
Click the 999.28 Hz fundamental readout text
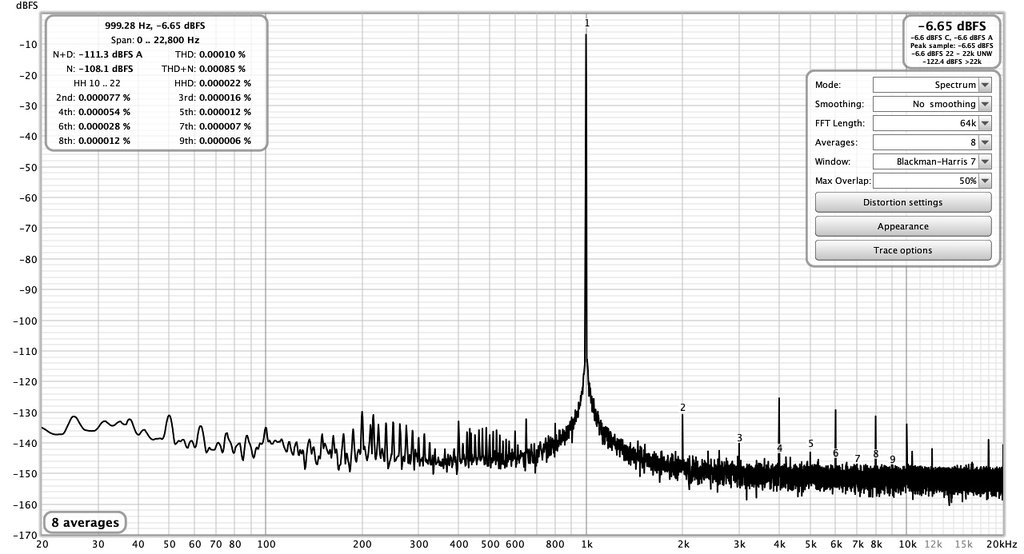click(x=155, y=25)
